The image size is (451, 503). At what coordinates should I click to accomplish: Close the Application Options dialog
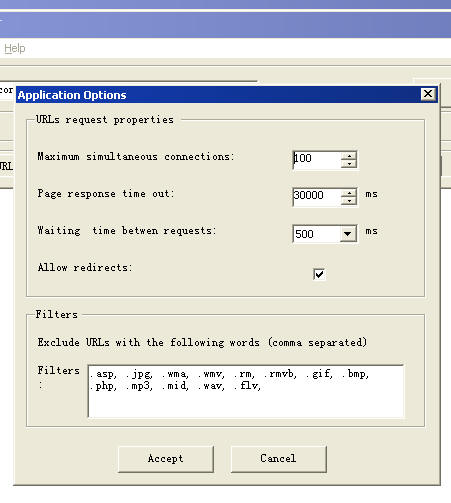(428, 94)
